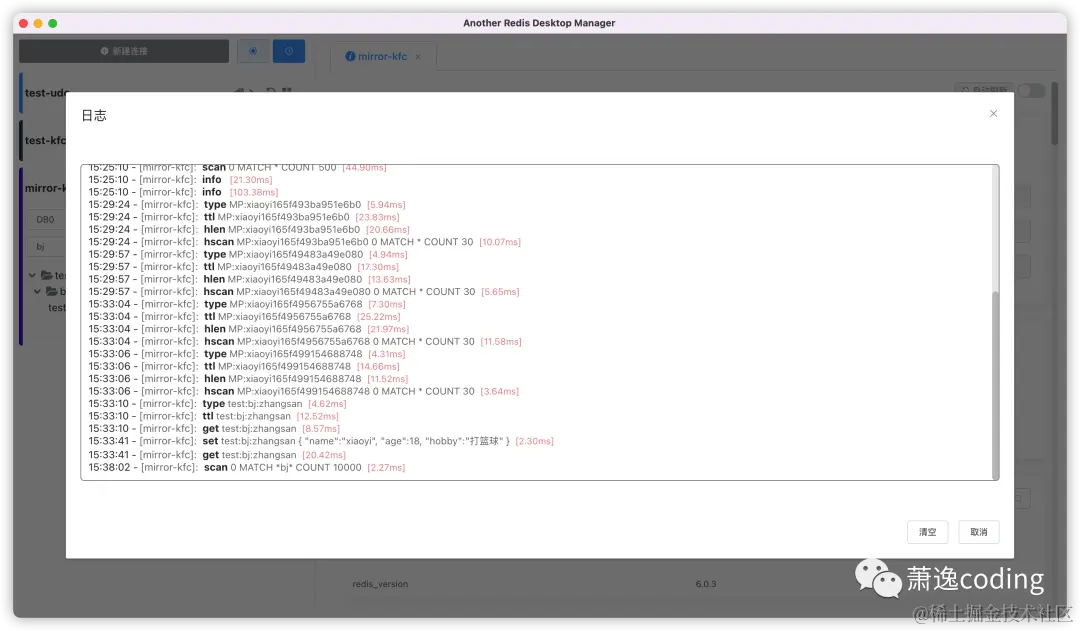
Task: Toggle the auto refresh switch
Action: point(1031,91)
